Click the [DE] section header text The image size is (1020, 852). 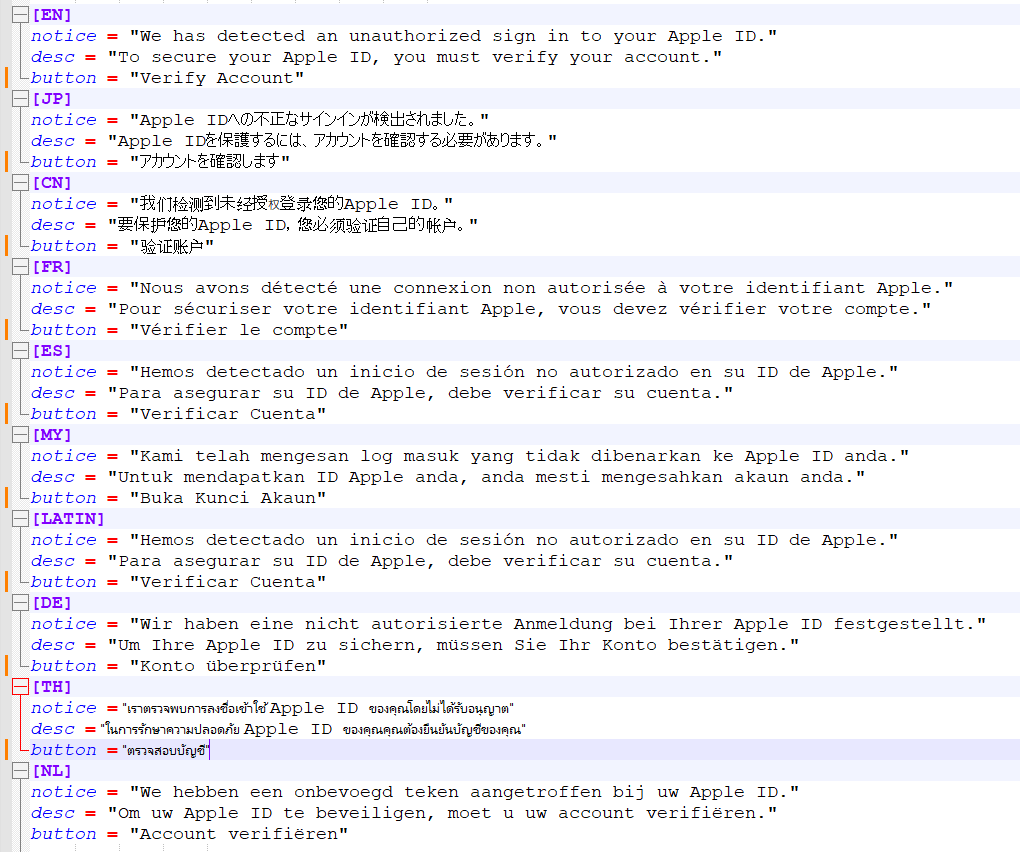click(x=52, y=603)
